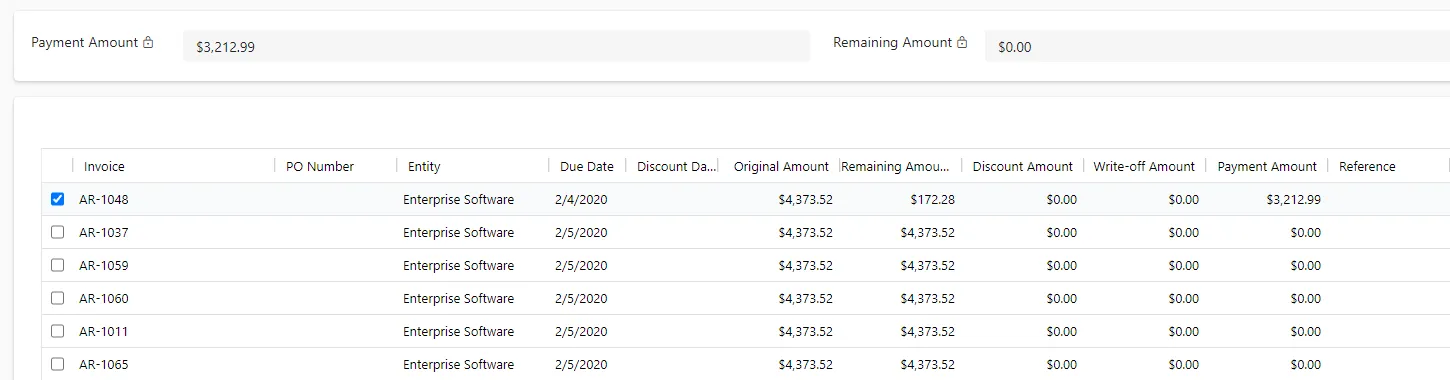
Task: Click the lock icon beside Payment Amount label
Action: point(148,43)
